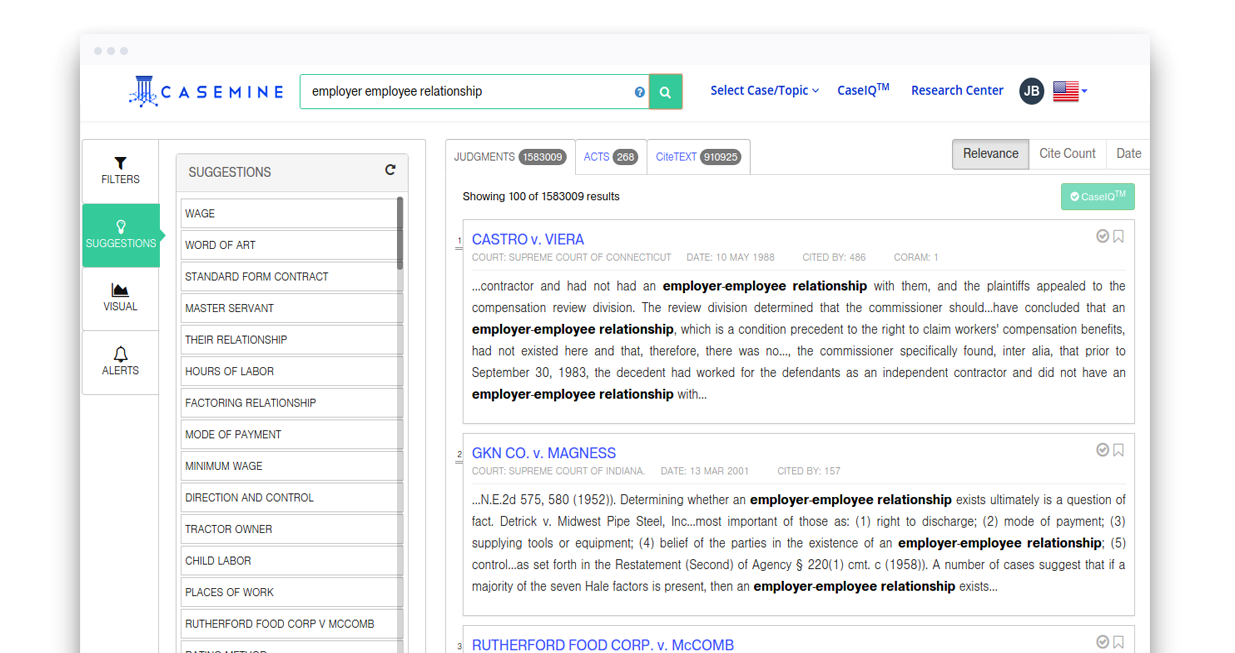Switch to the CiteTEXT tab
This screenshot has width=1235, height=653.
point(697,157)
